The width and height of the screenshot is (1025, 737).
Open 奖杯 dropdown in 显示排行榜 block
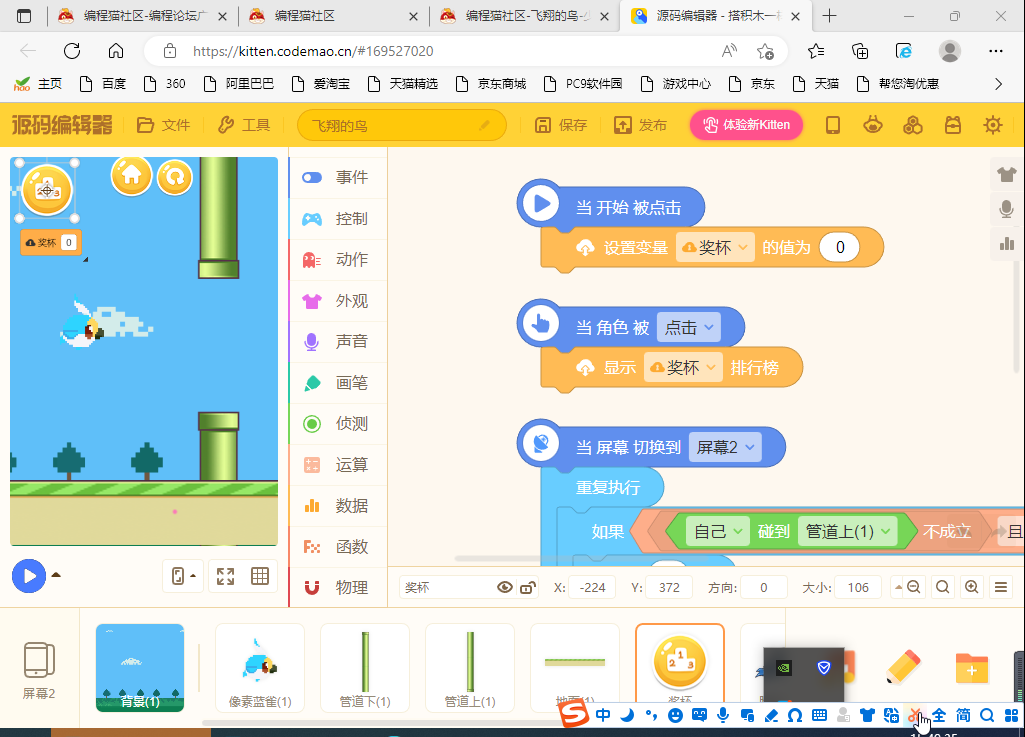coord(683,368)
